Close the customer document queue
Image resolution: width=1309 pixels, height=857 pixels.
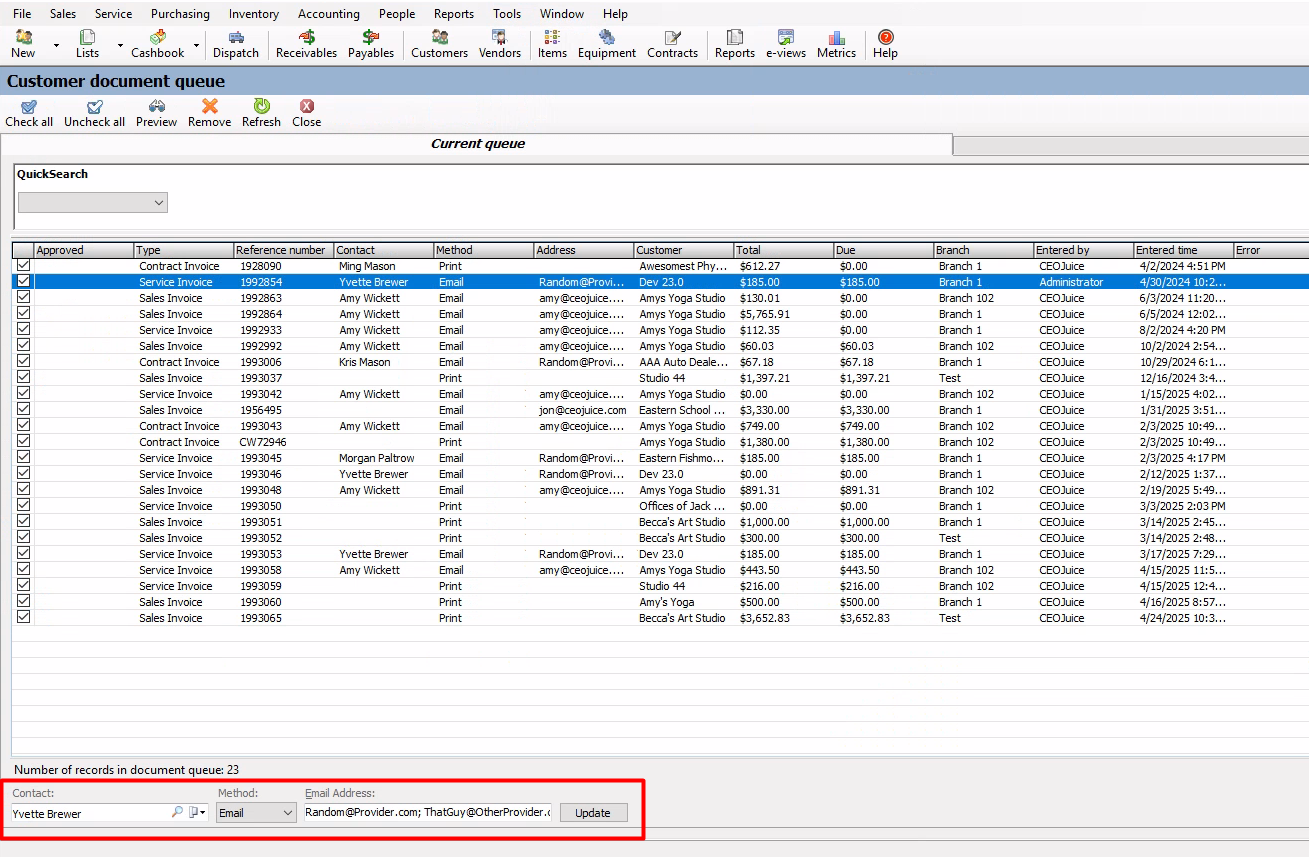click(x=307, y=113)
